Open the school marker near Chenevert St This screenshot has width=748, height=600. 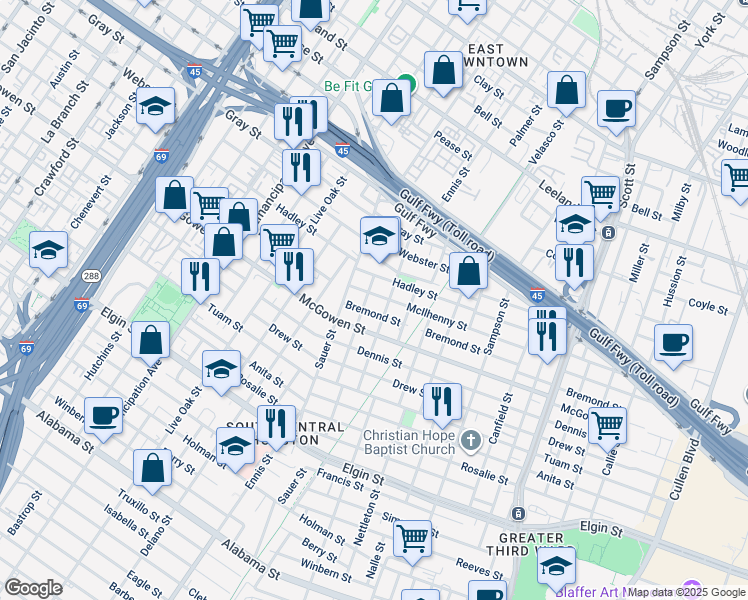pos(48,253)
